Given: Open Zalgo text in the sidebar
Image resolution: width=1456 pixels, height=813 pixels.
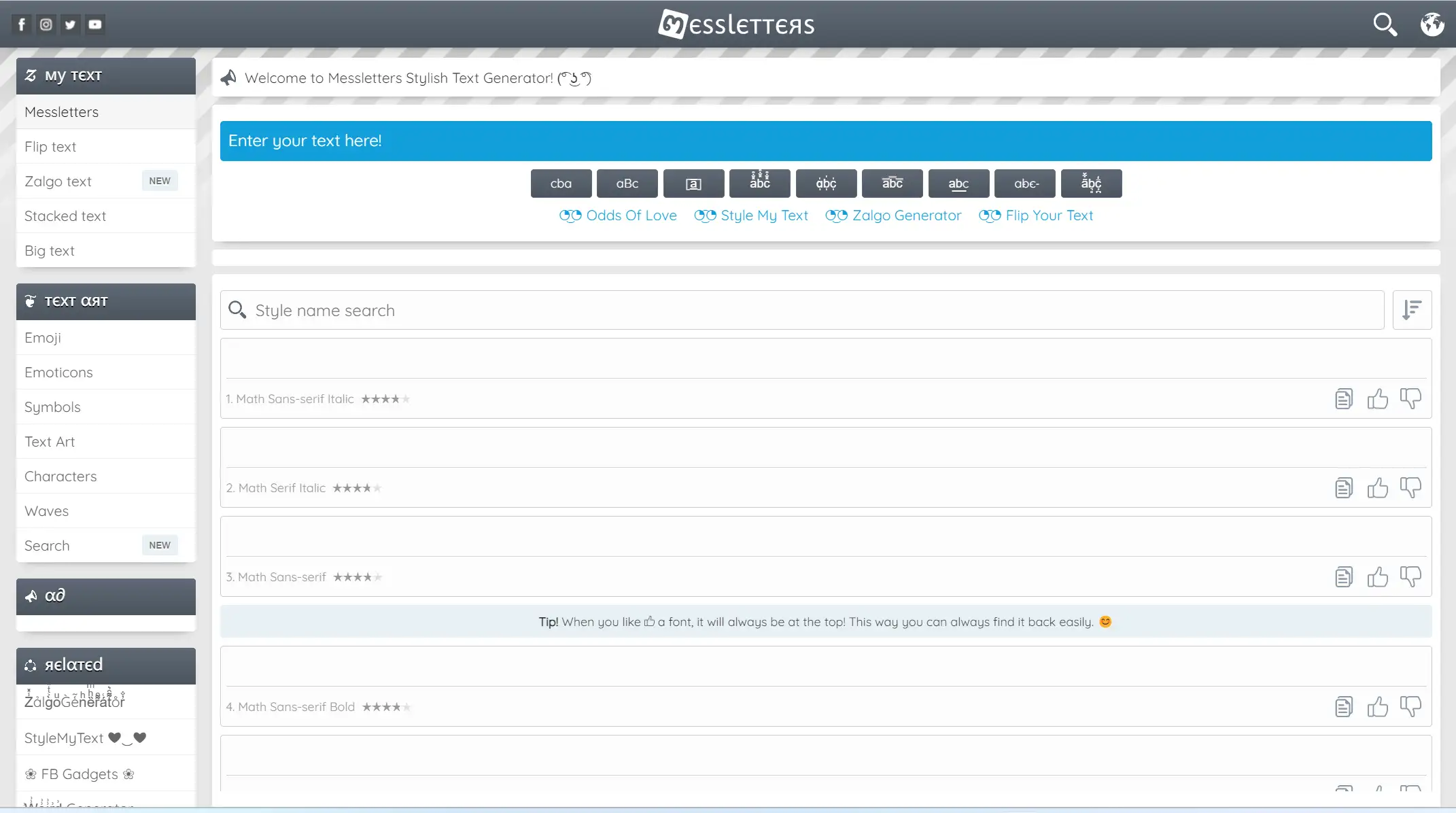Looking at the screenshot, I should [x=106, y=181].
